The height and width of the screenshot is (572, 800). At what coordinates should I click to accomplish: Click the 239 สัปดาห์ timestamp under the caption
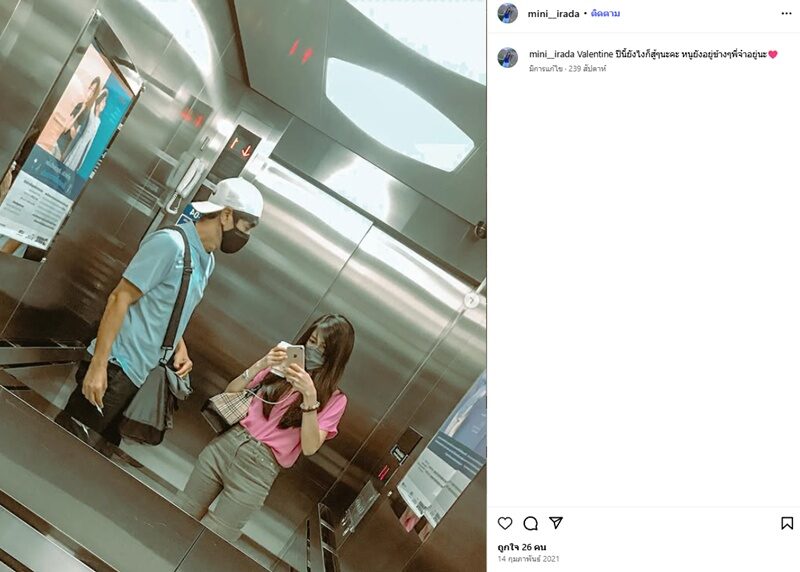587,68
